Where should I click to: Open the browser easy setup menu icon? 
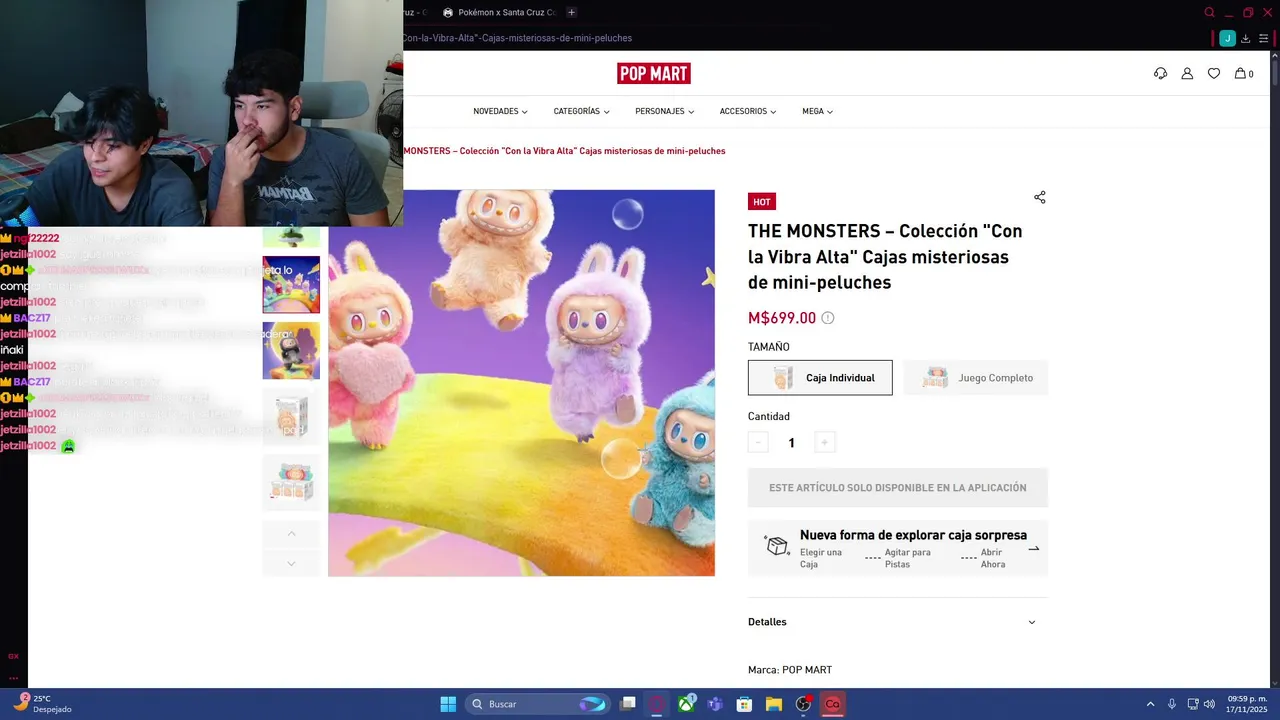pos(1264,38)
